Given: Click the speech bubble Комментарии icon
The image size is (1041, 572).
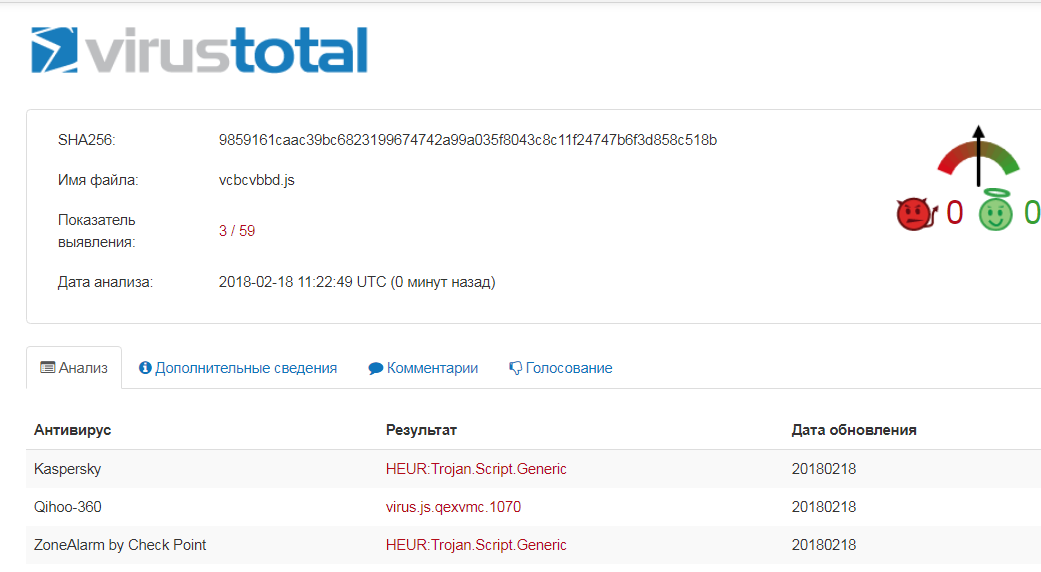Looking at the screenshot, I should tap(376, 368).
